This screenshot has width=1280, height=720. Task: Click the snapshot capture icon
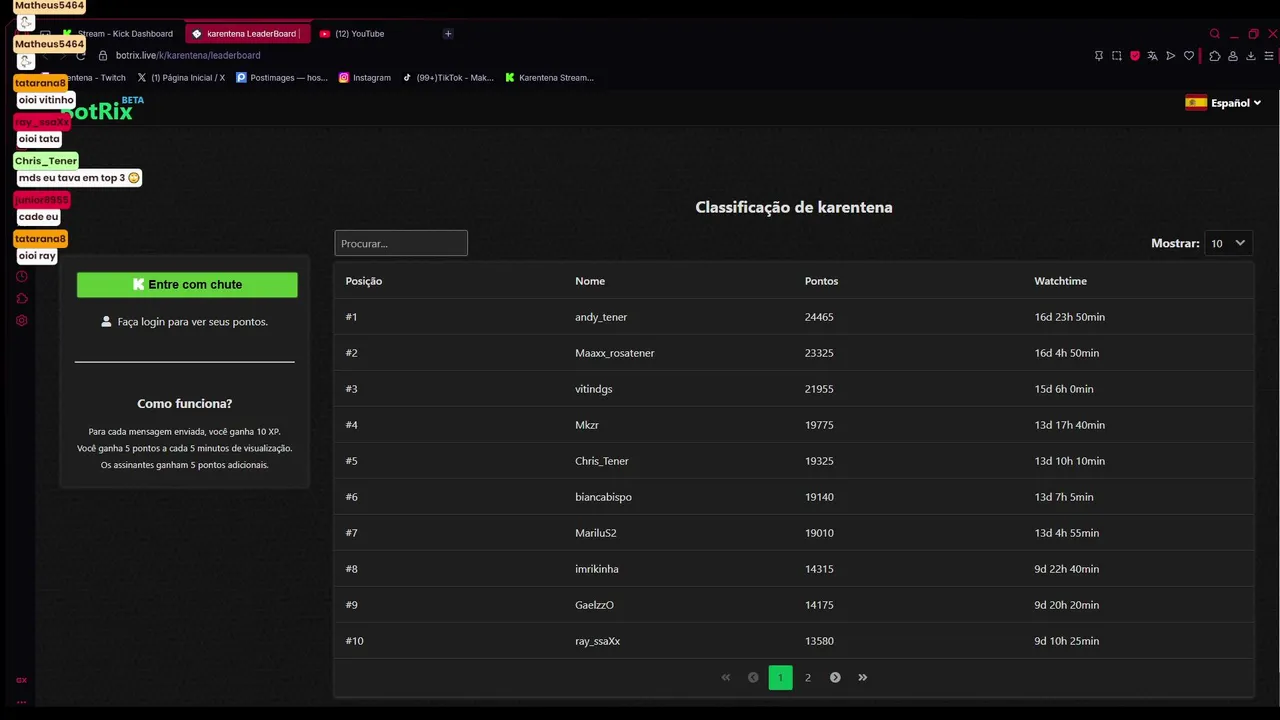tap(1116, 56)
